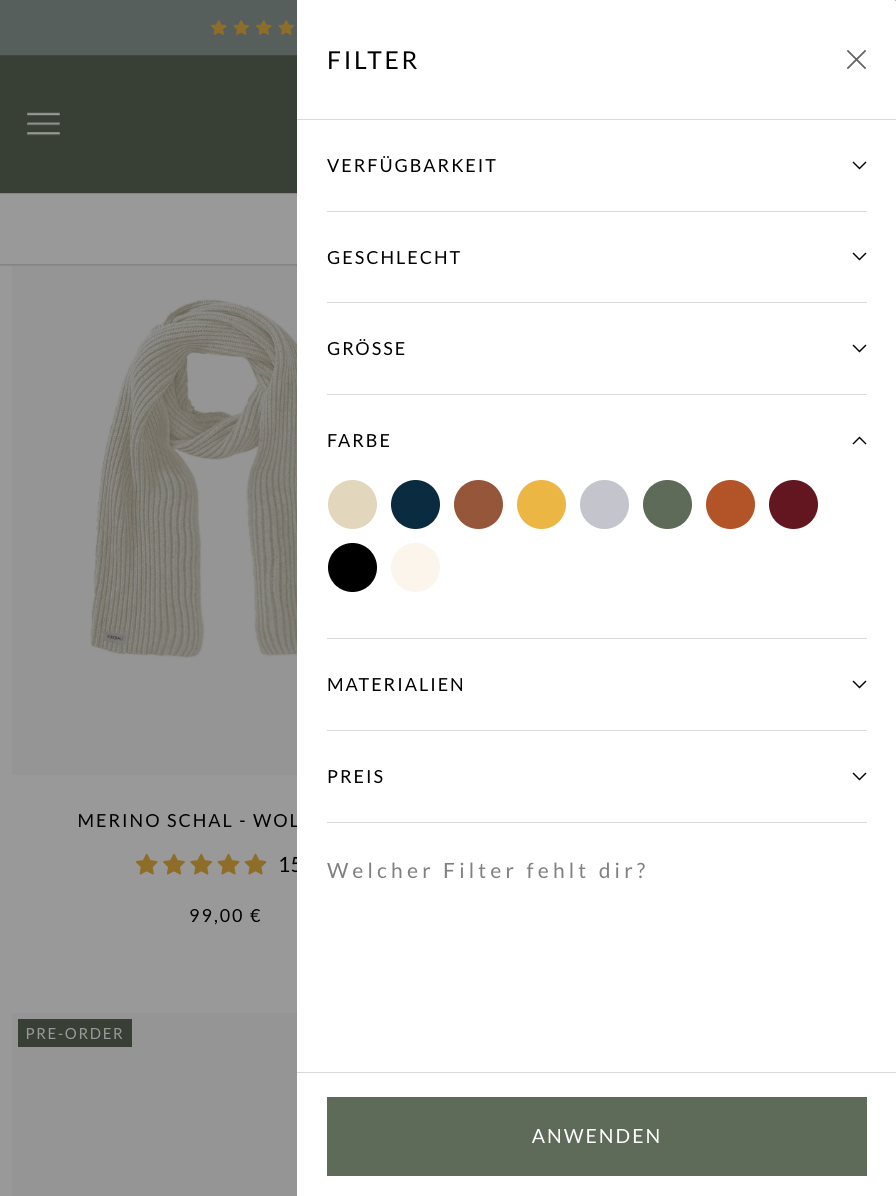Open the MERINO SCHAL product title
This screenshot has width=896, height=1196.
pyautogui.click(x=190, y=820)
